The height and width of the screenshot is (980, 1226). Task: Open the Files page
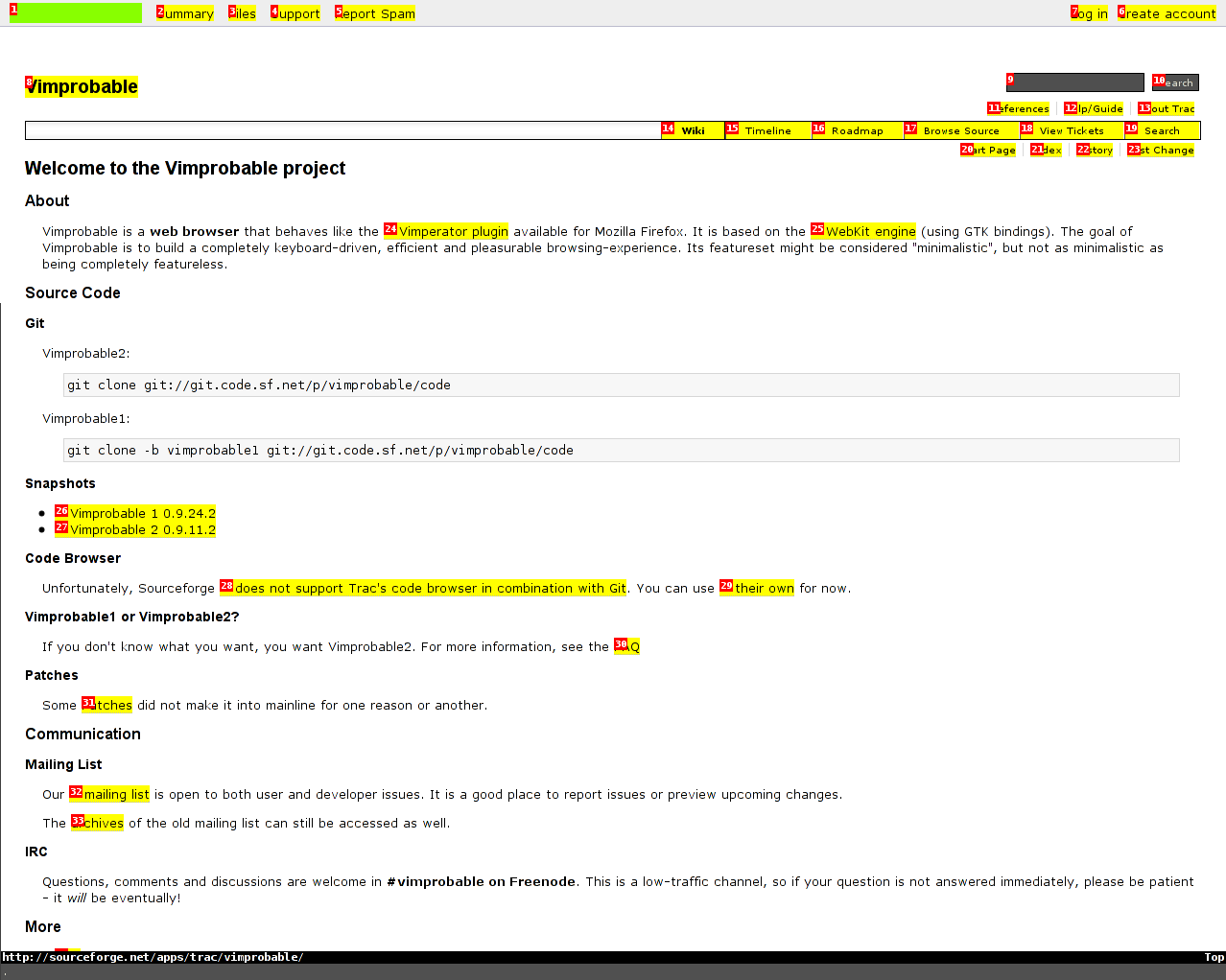click(x=243, y=13)
